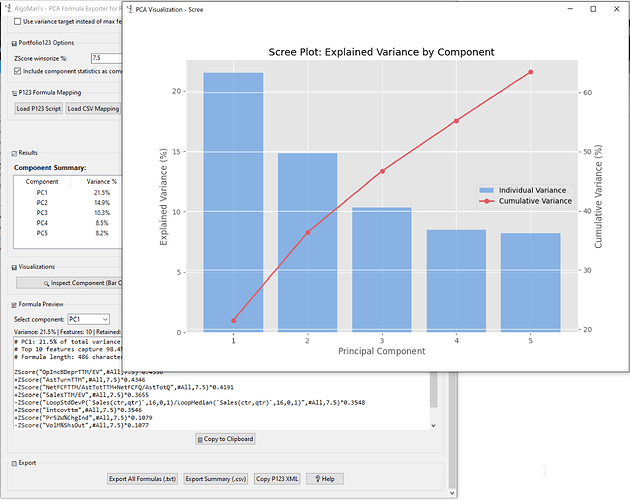
Task: Click the Formula Preview section icon
Action: click(x=13, y=304)
